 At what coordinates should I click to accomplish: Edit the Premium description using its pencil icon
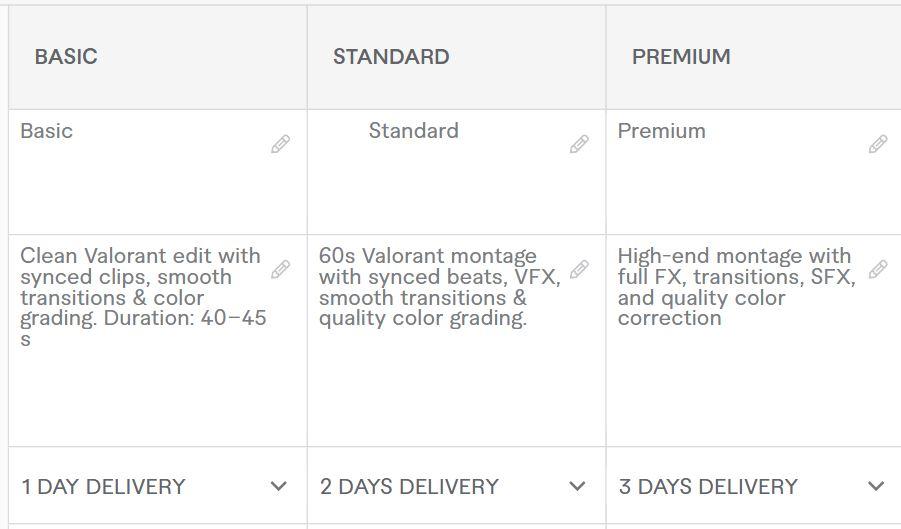878,270
